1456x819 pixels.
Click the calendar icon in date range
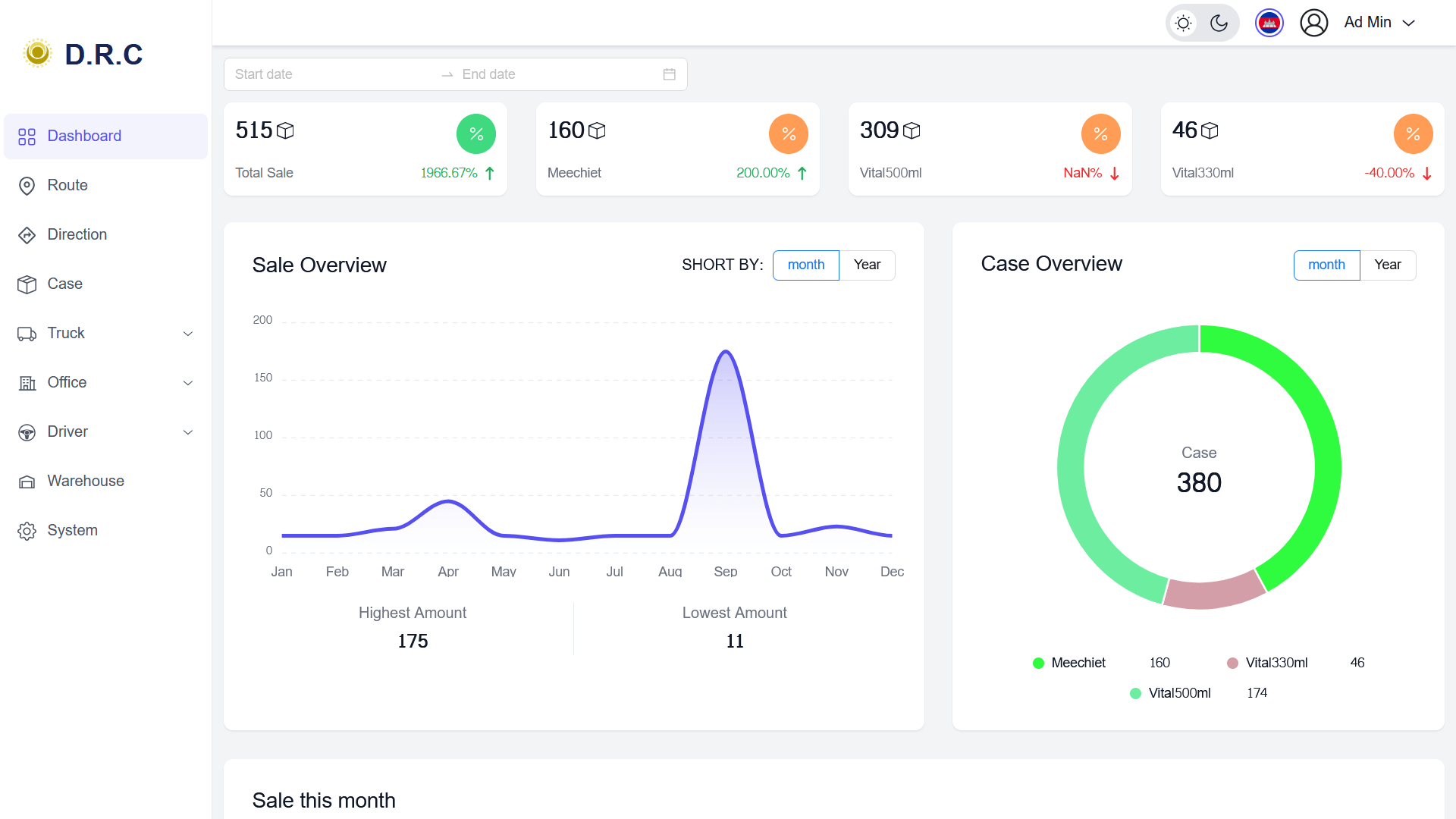click(x=669, y=74)
